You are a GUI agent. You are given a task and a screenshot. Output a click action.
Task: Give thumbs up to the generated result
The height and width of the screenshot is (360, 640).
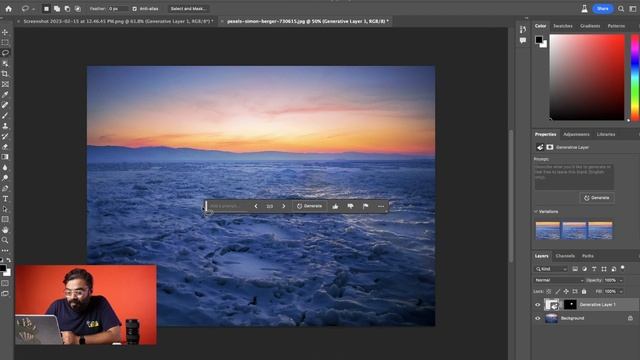point(335,206)
